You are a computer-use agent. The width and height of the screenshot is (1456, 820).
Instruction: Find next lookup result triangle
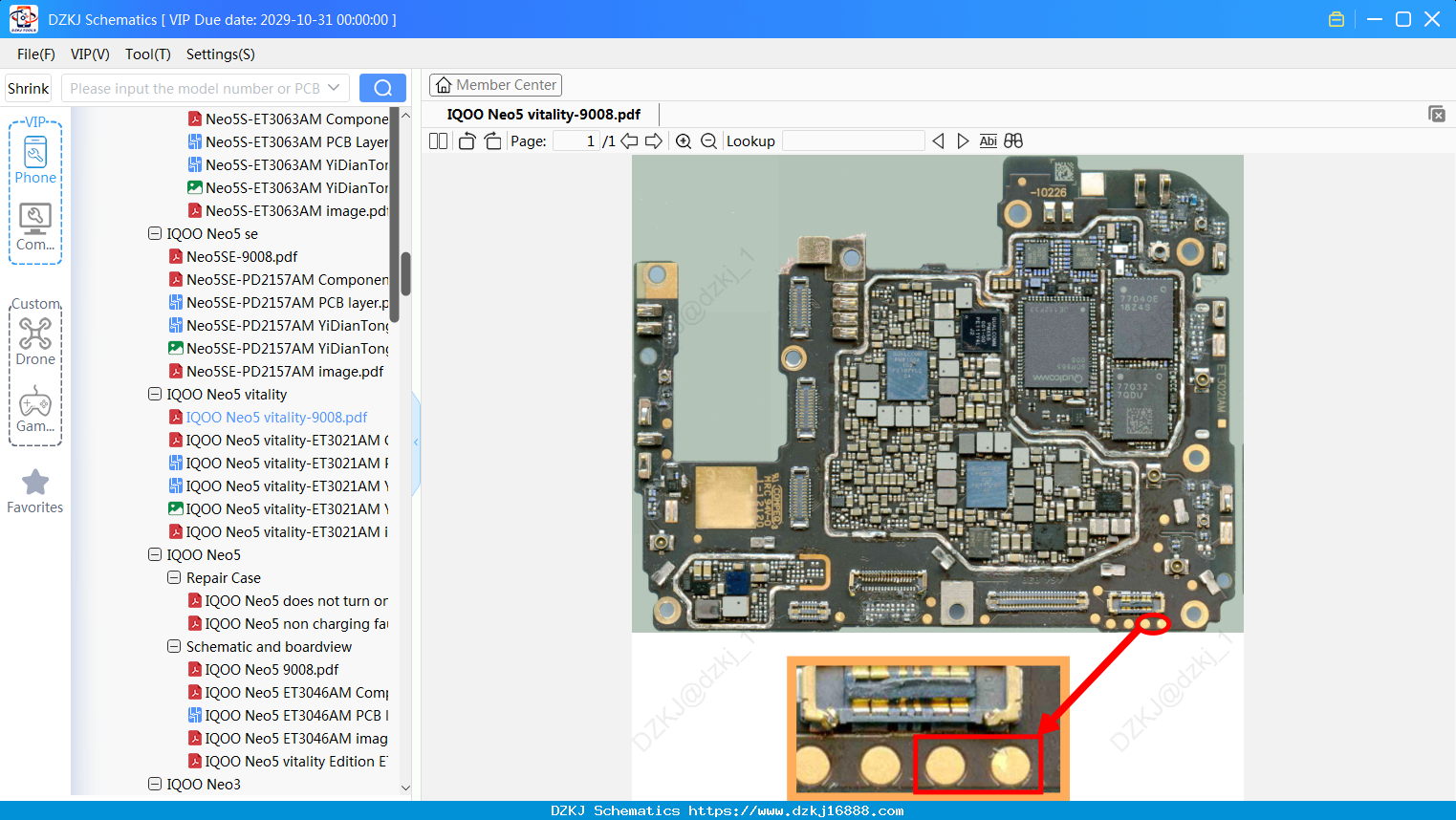click(963, 140)
